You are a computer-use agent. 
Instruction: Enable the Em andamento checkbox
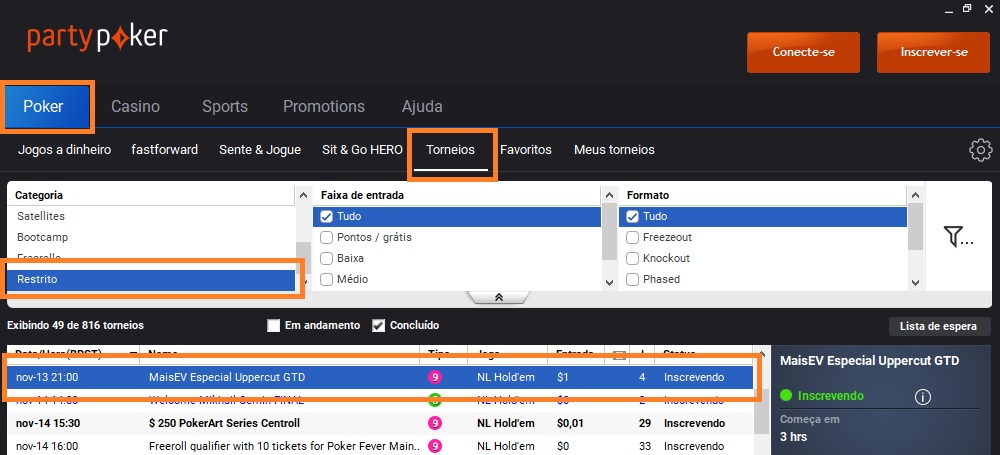tap(274, 325)
